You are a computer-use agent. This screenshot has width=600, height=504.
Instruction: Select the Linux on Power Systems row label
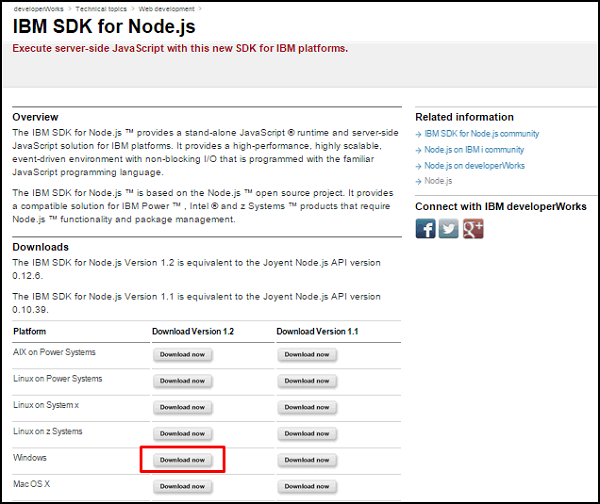click(x=57, y=378)
